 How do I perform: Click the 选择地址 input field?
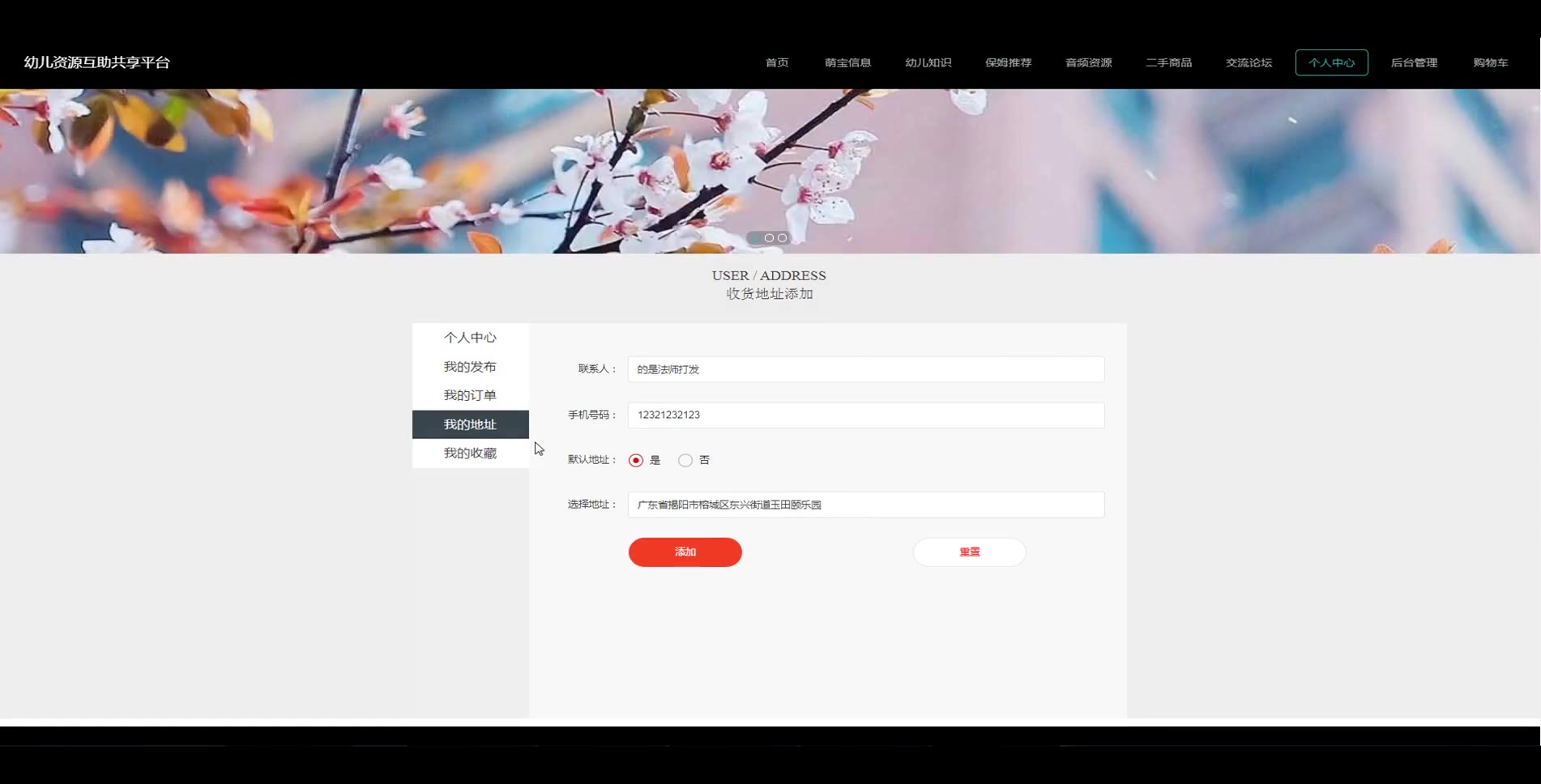click(865, 505)
